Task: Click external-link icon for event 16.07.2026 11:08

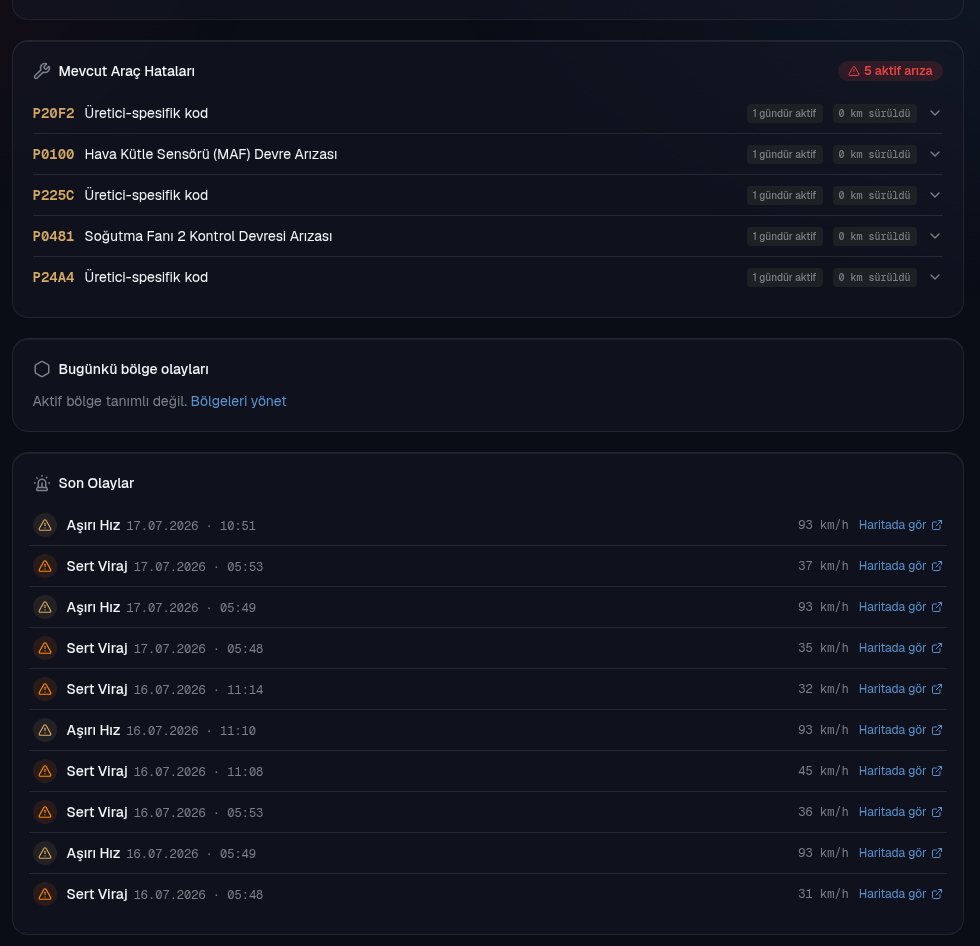Action: point(937,771)
